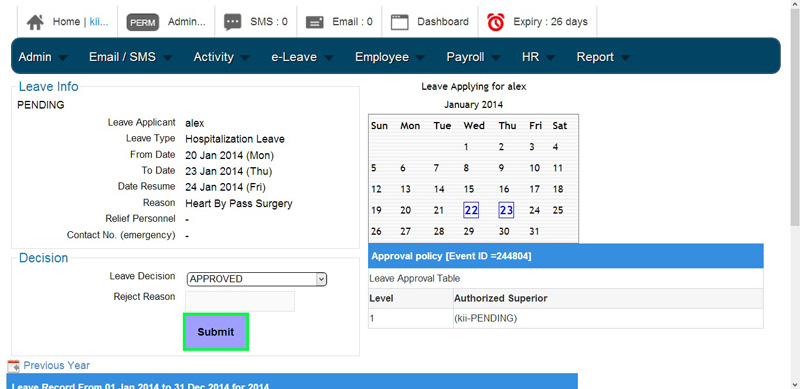Expand the Report menu
This screenshot has width=800, height=389.
[x=603, y=57]
